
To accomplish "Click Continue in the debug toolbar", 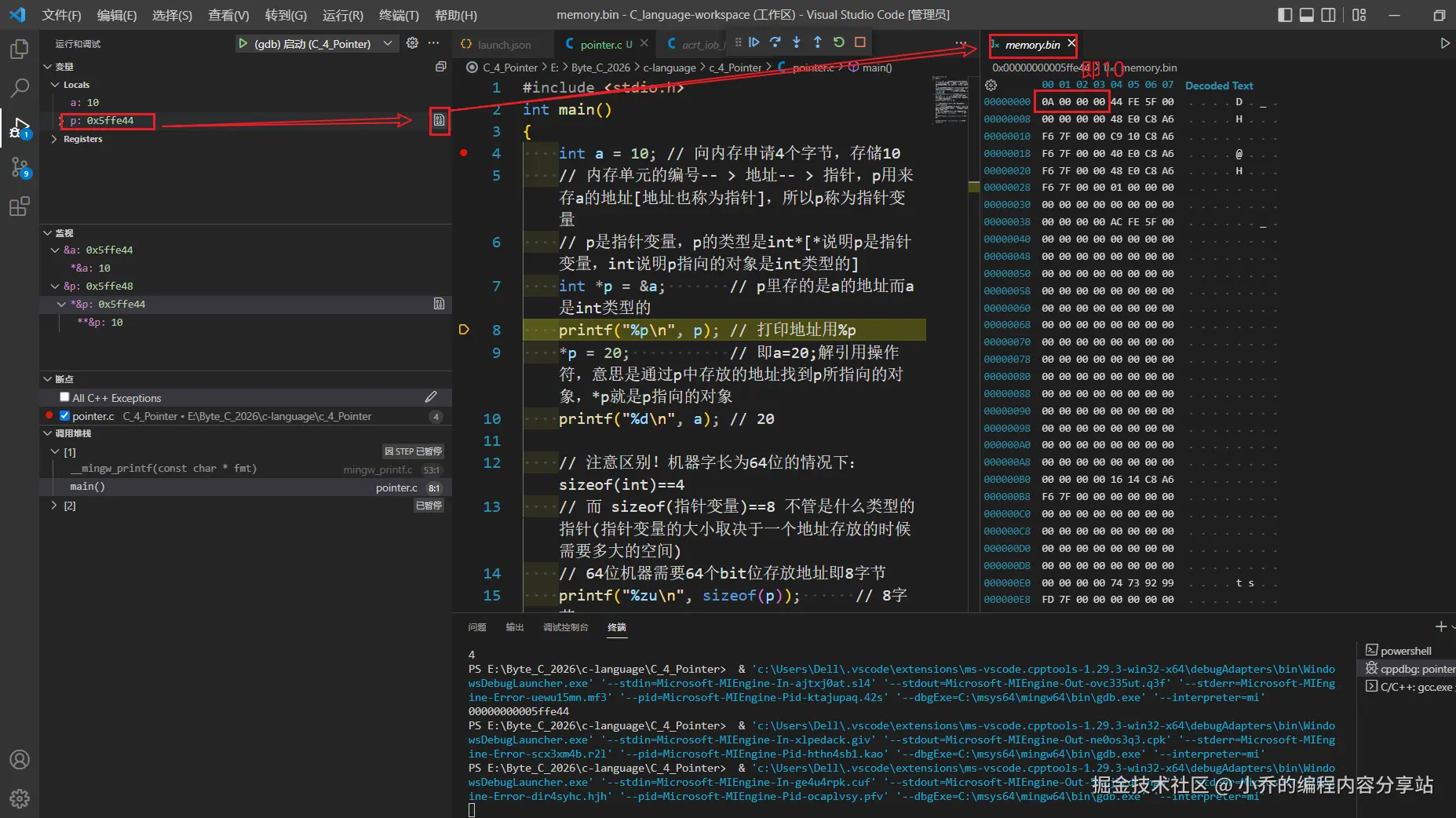I will point(754,42).
